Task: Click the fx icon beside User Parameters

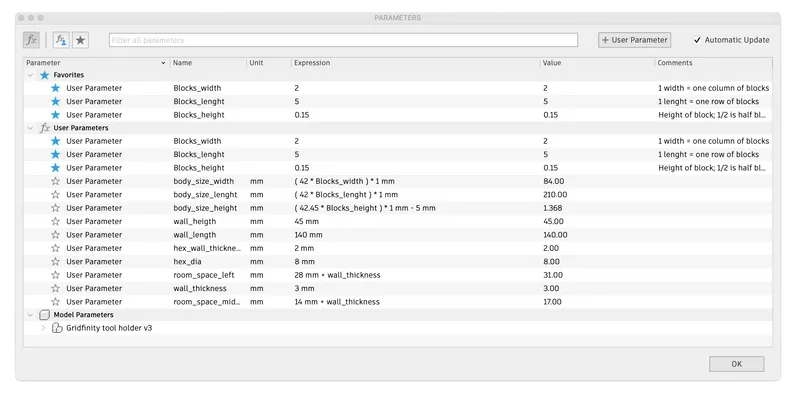Action: coord(45,128)
